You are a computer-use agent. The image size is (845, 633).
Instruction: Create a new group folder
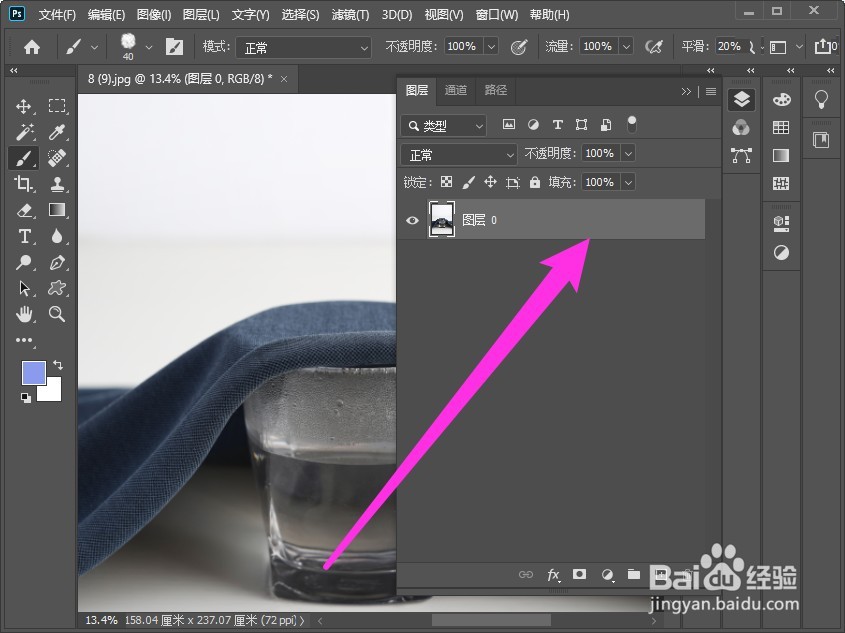tap(634, 574)
